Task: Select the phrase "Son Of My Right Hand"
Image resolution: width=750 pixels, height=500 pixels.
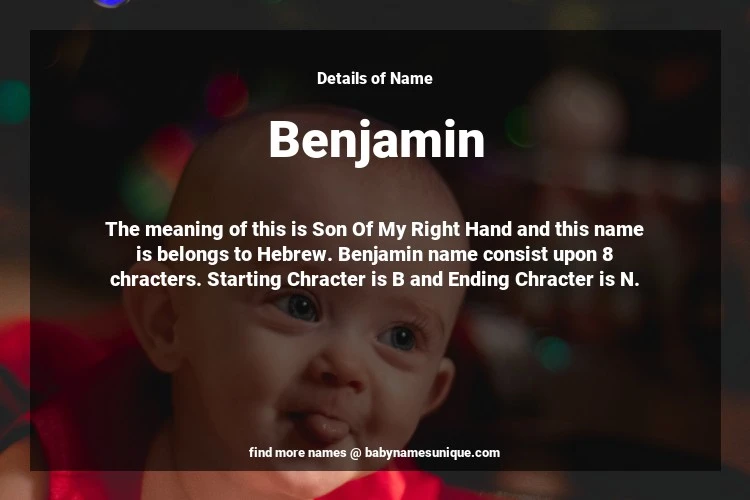Action: click(x=412, y=229)
